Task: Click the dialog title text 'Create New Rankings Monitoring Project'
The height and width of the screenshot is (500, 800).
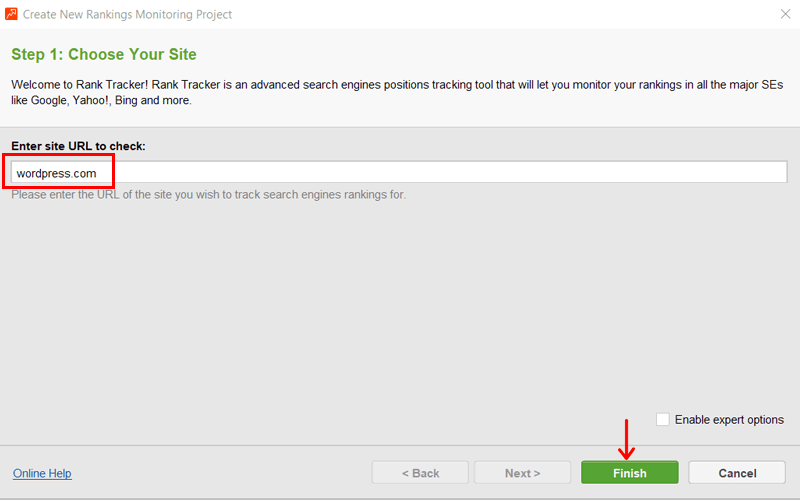Action: coord(127,14)
